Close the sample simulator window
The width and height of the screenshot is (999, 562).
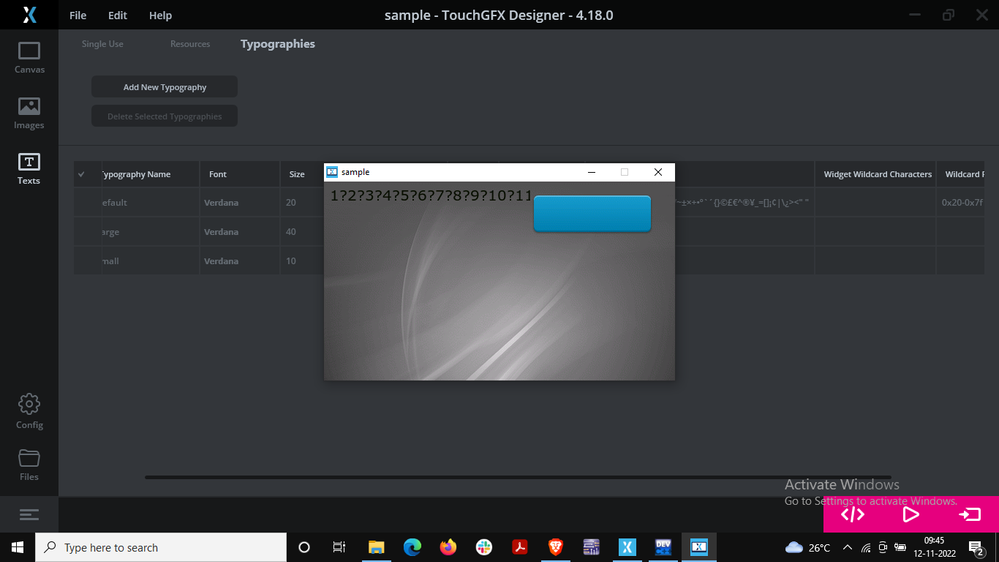point(658,172)
